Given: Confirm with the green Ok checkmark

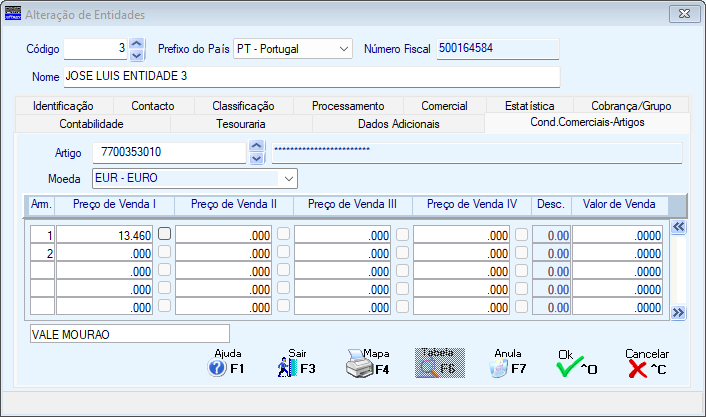Looking at the screenshot, I should click(x=569, y=366).
